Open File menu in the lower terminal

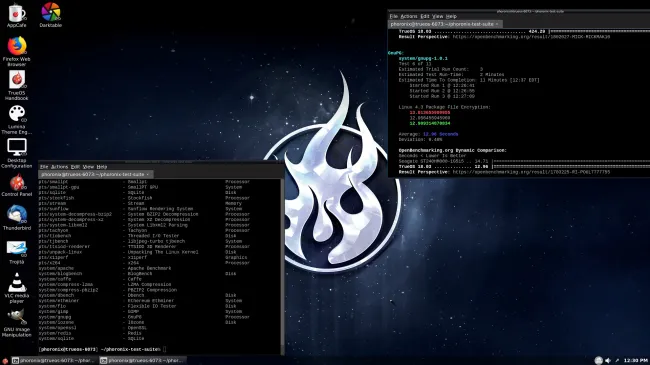tap(44, 167)
